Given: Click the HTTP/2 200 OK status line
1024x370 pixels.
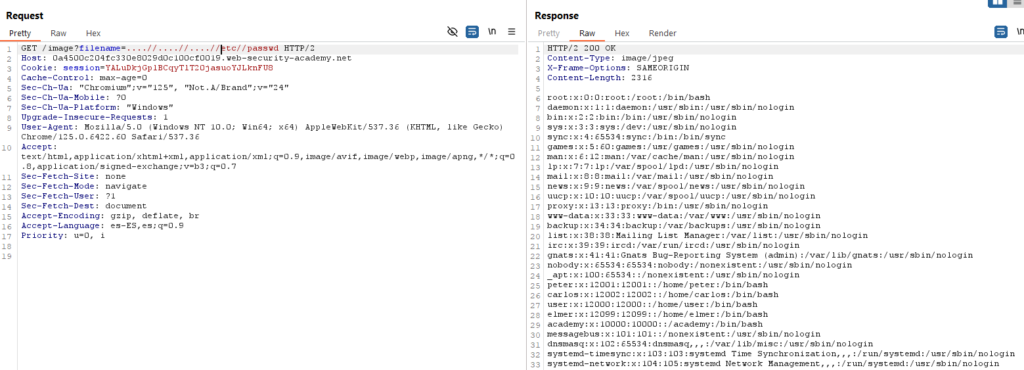Looking at the screenshot, I should (581, 49).
